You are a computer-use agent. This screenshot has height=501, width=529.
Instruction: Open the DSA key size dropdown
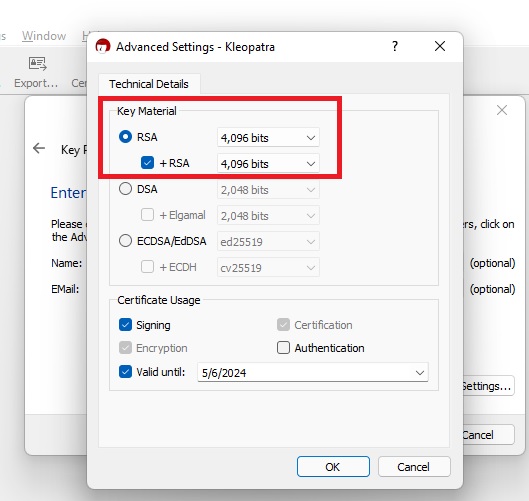point(268,189)
